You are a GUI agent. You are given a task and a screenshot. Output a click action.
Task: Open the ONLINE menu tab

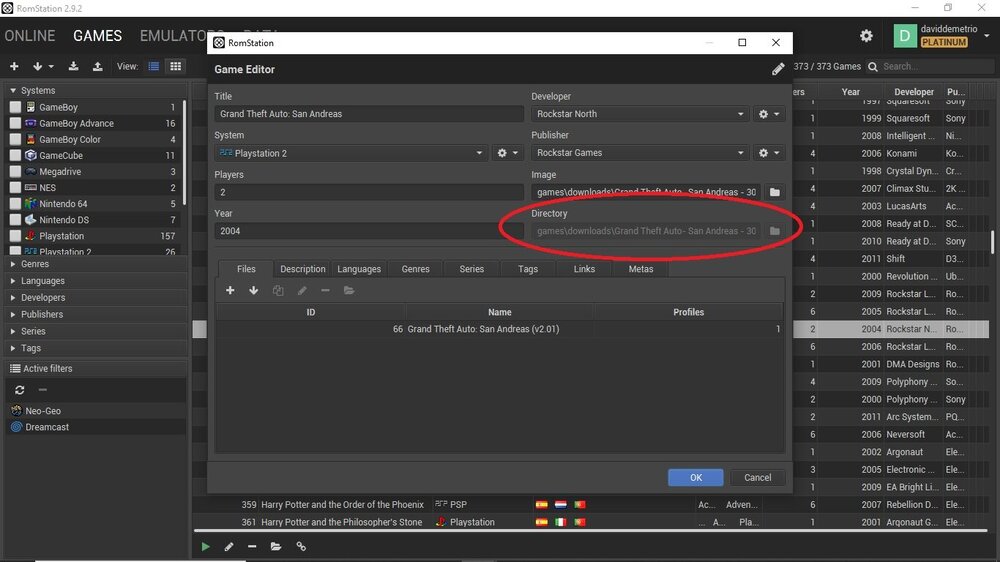30,36
